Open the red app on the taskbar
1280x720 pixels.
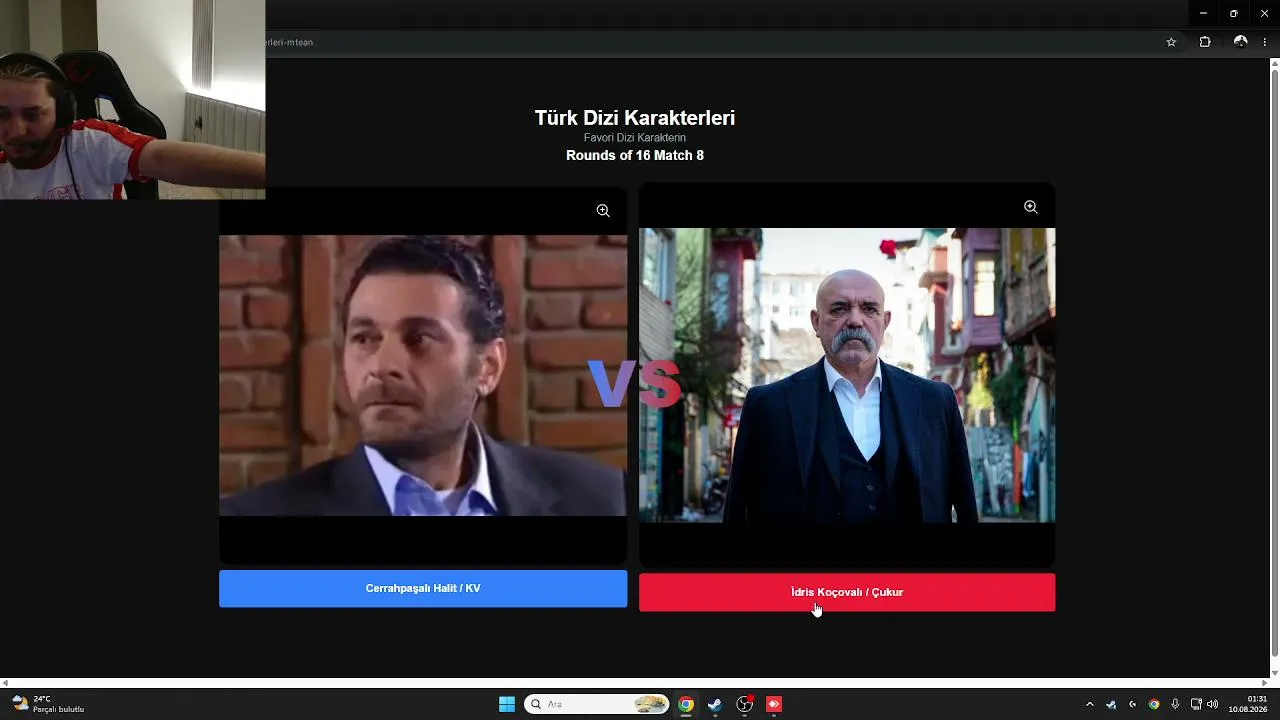(774, 704)
